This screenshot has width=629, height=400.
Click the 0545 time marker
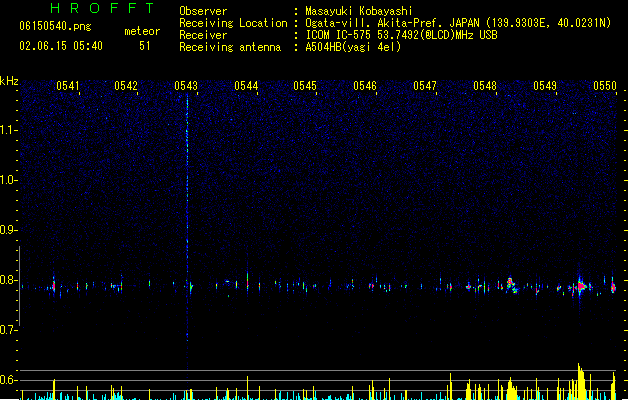click(305, 86)
